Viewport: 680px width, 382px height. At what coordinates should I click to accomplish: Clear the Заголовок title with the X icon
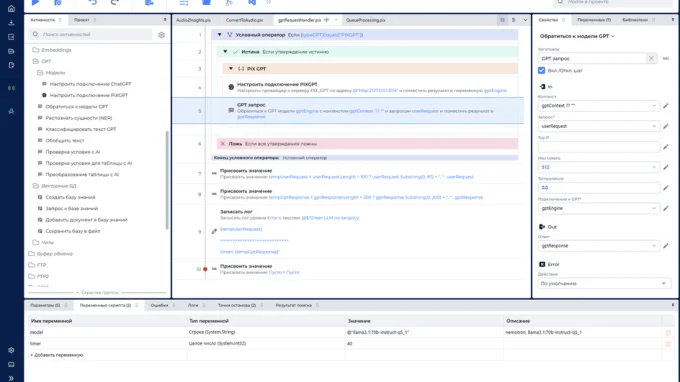651,59
